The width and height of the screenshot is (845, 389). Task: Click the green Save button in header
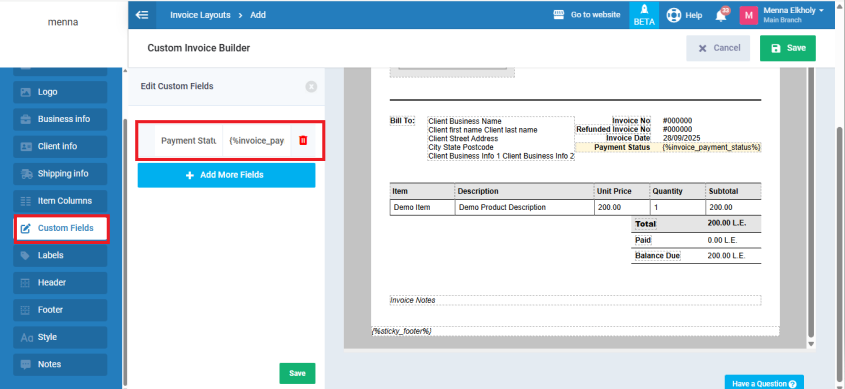[x=788, y=48]
